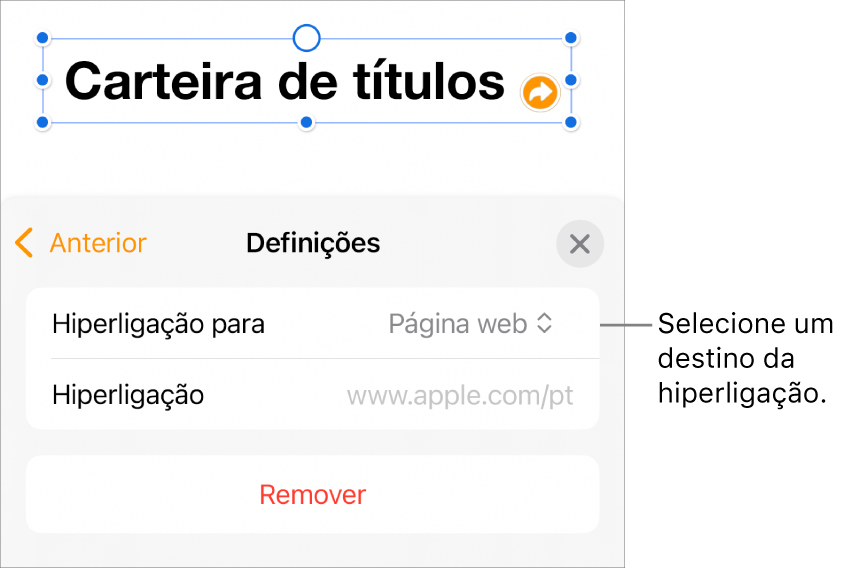841x569 pixels.
Task: Click the bottom-right selection handle
Action: point(571,123)
